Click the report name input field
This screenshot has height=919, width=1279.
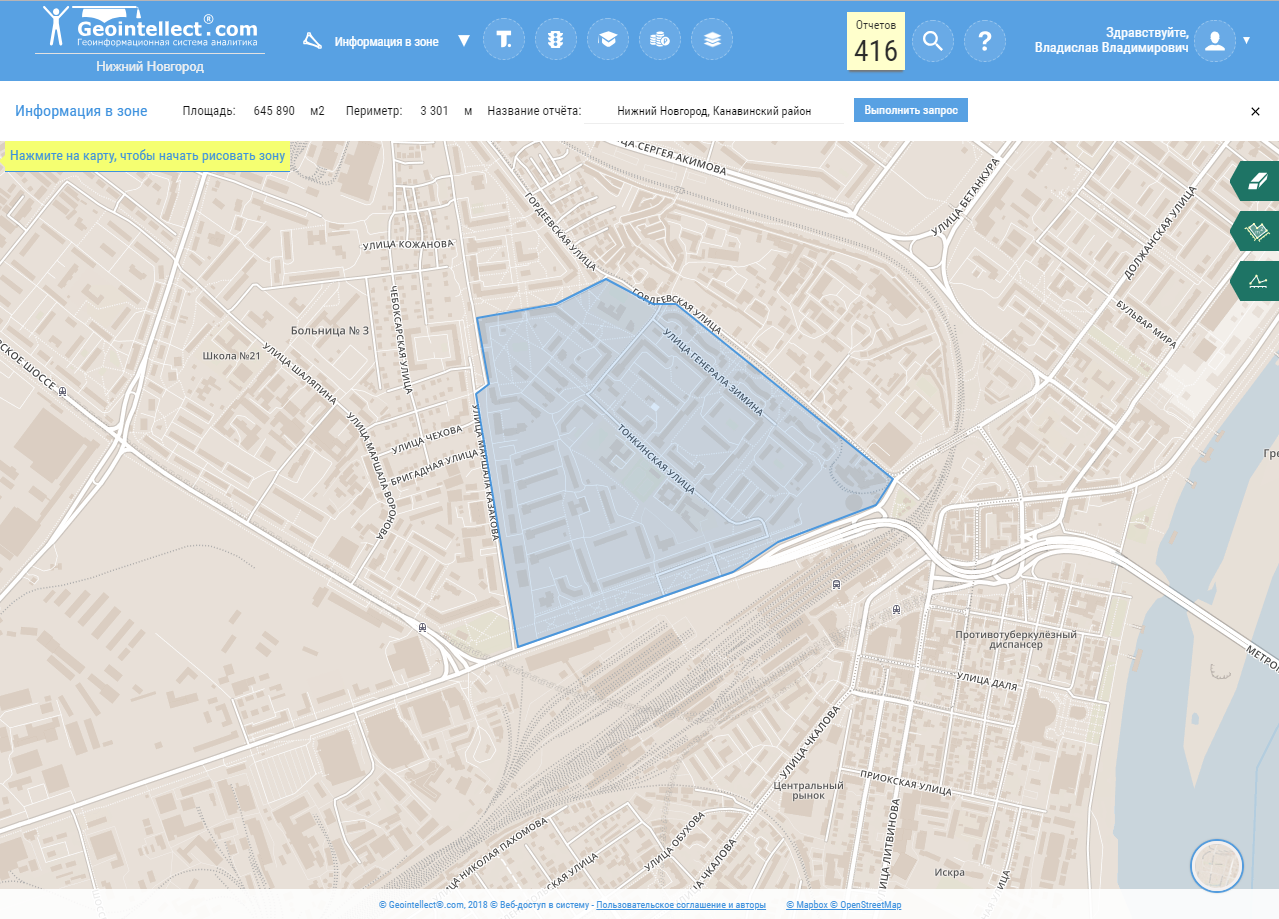click(714, 111)
